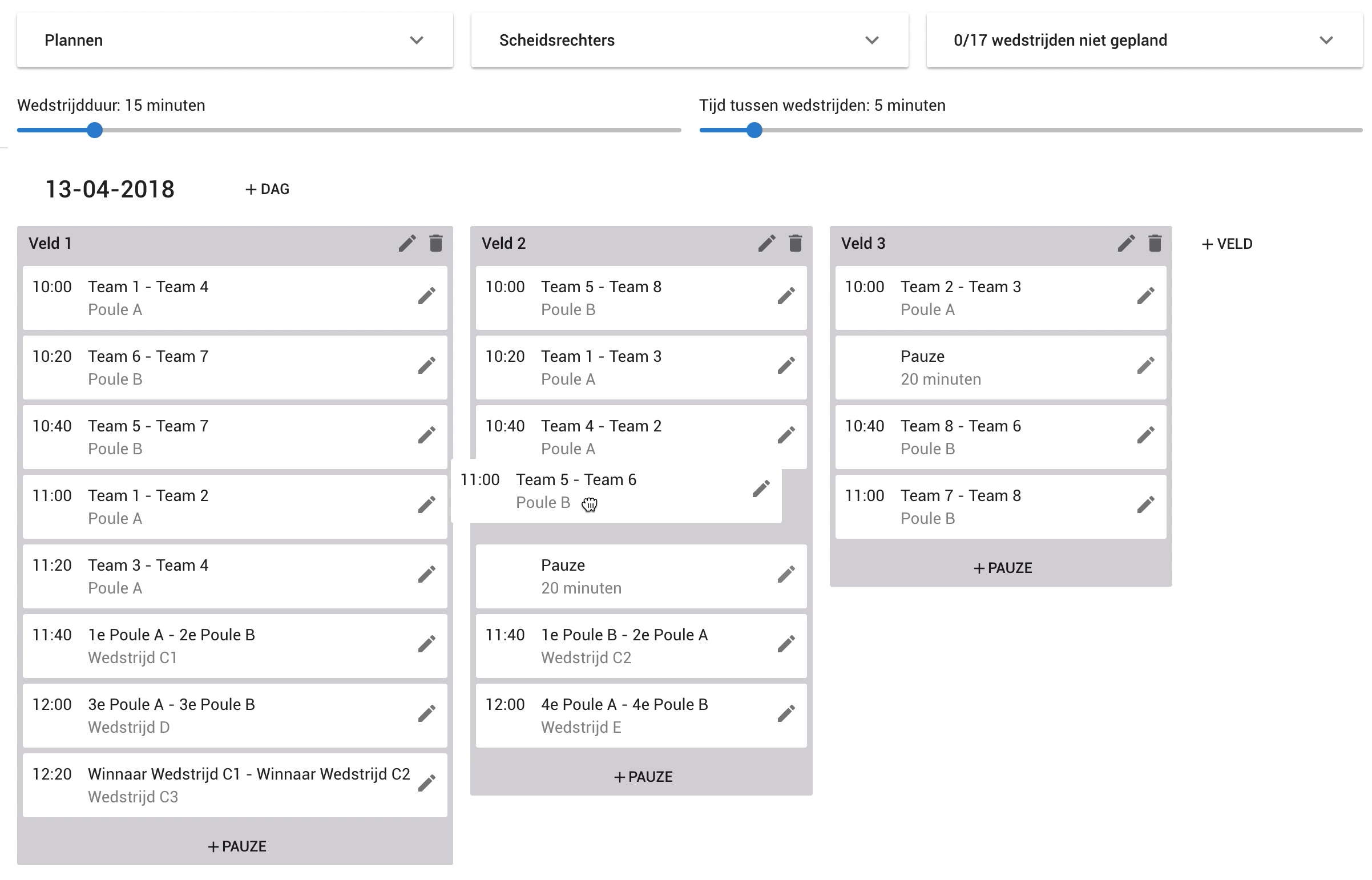
Task: Click the Veld 1 column title
Action: [x=50, y=244]
